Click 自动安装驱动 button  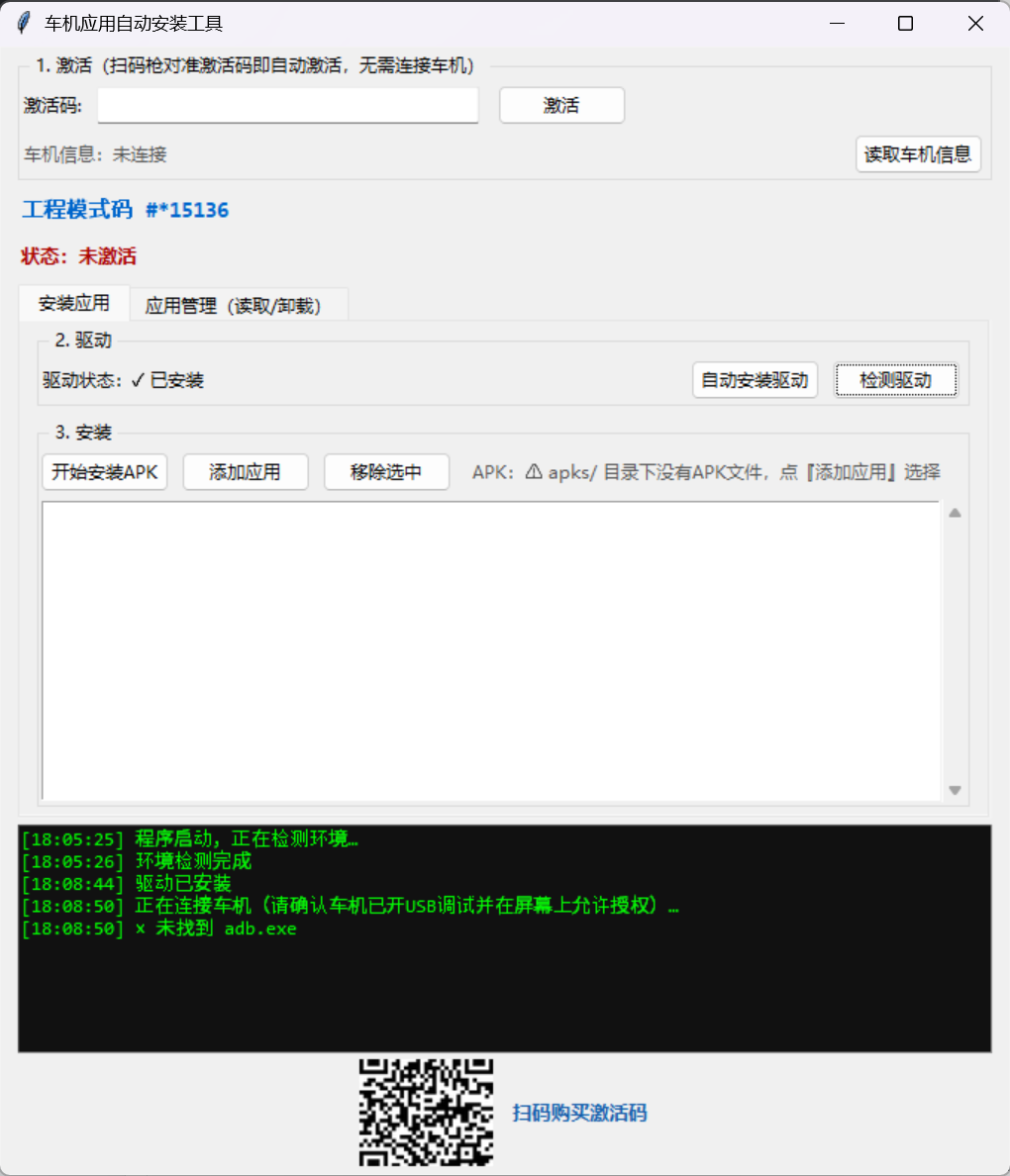pos(755,380)
